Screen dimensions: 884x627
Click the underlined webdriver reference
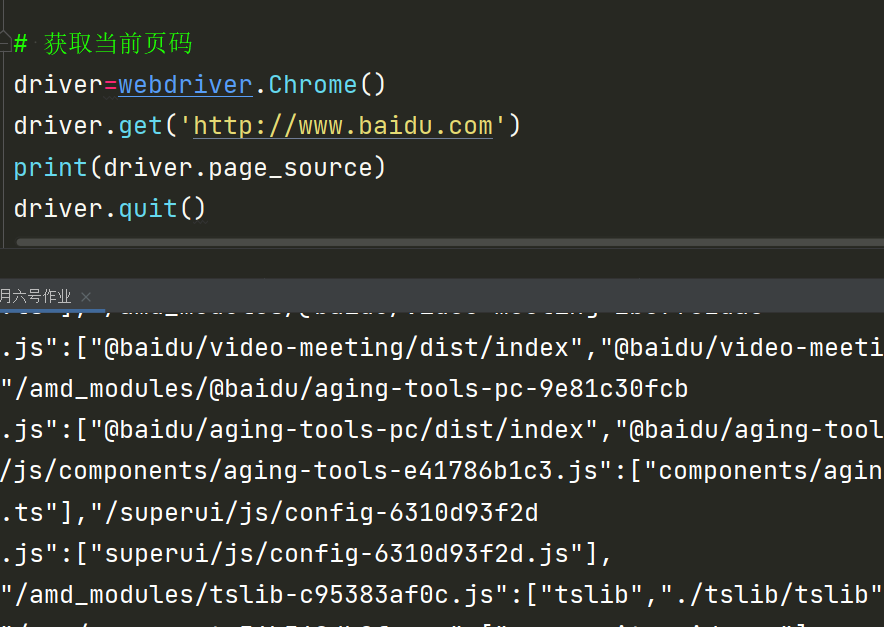tap(185, 85)
